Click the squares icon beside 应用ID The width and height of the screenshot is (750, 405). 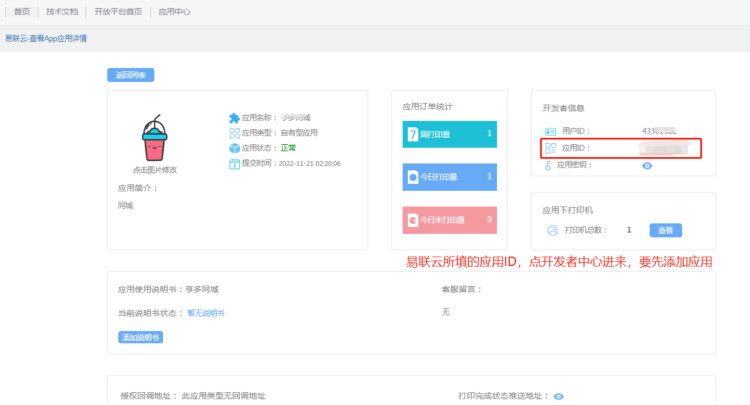[549, 148]
